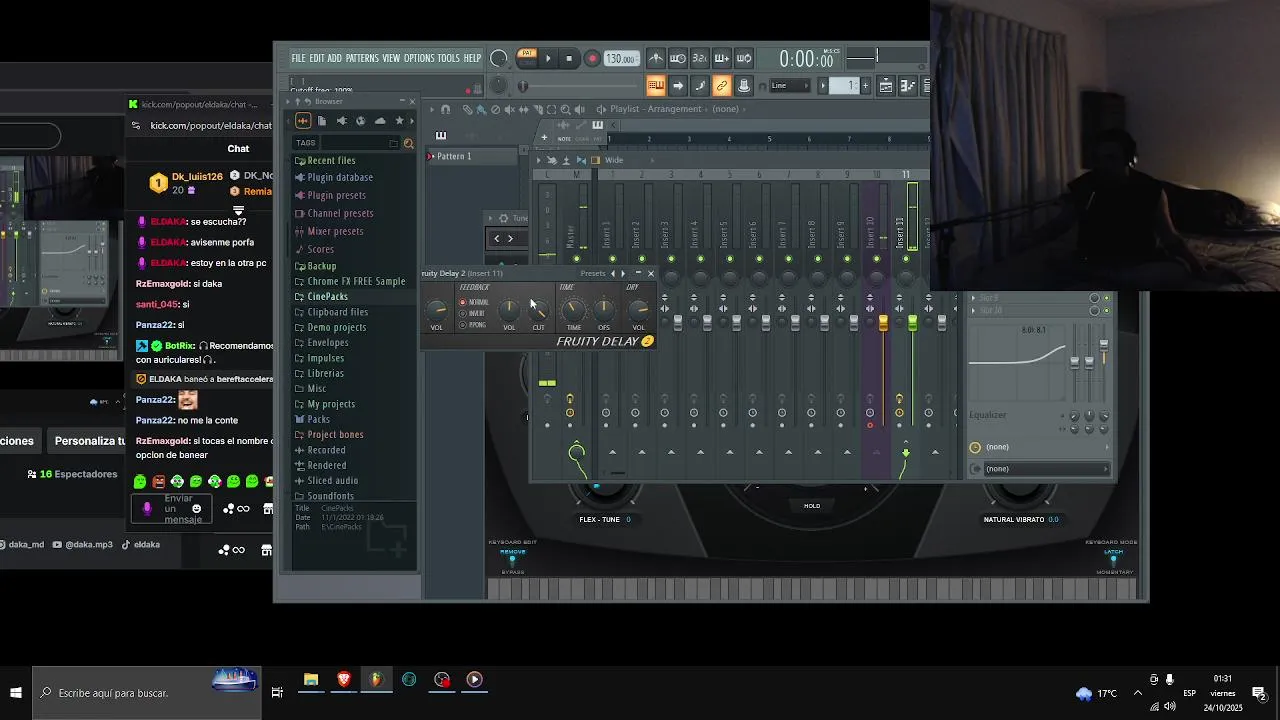Increase pattern number with plus button
The height and width of the screenshot is (720, 1280).
tap(866, 86)
